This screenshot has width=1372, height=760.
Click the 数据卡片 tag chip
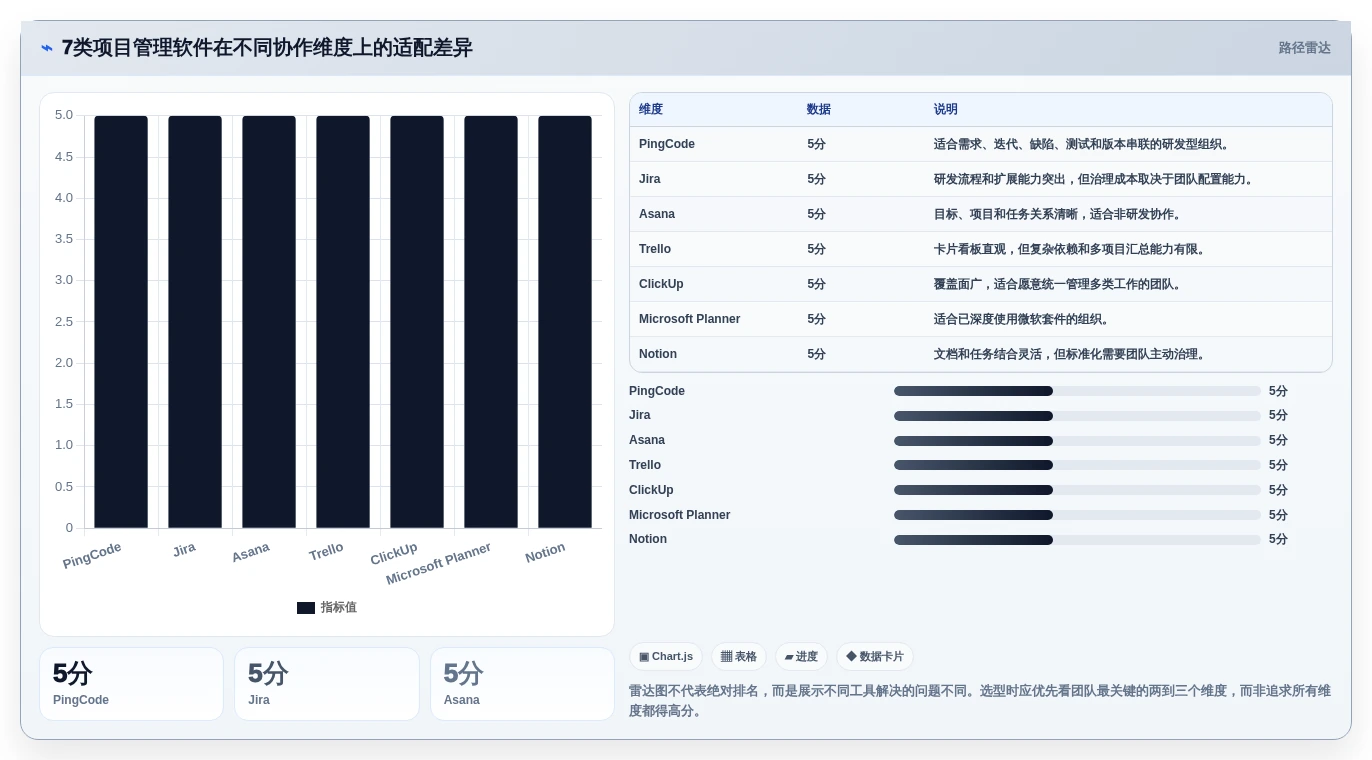[875, 657]
